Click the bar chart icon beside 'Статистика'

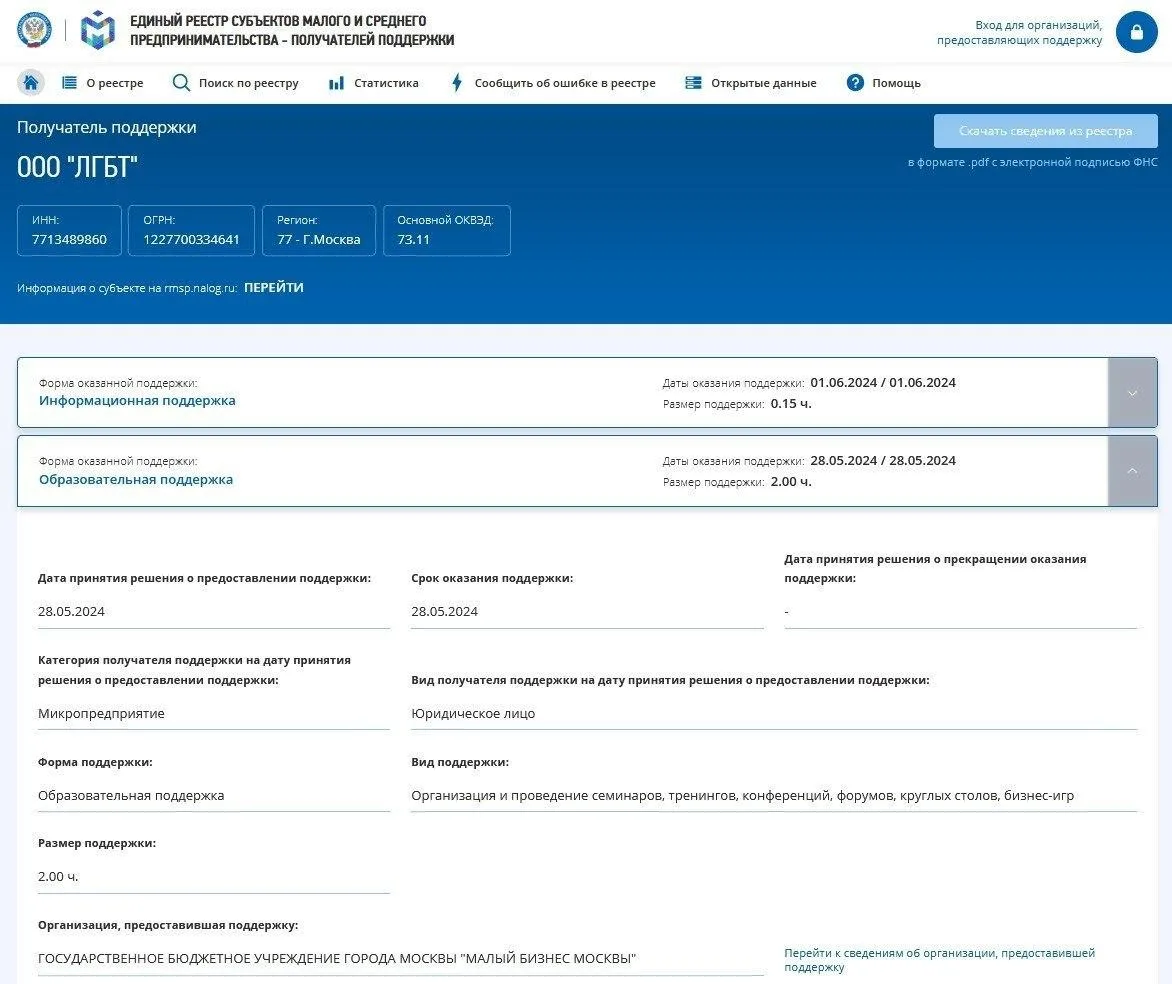pyautogui.click(x=336, y=82)
